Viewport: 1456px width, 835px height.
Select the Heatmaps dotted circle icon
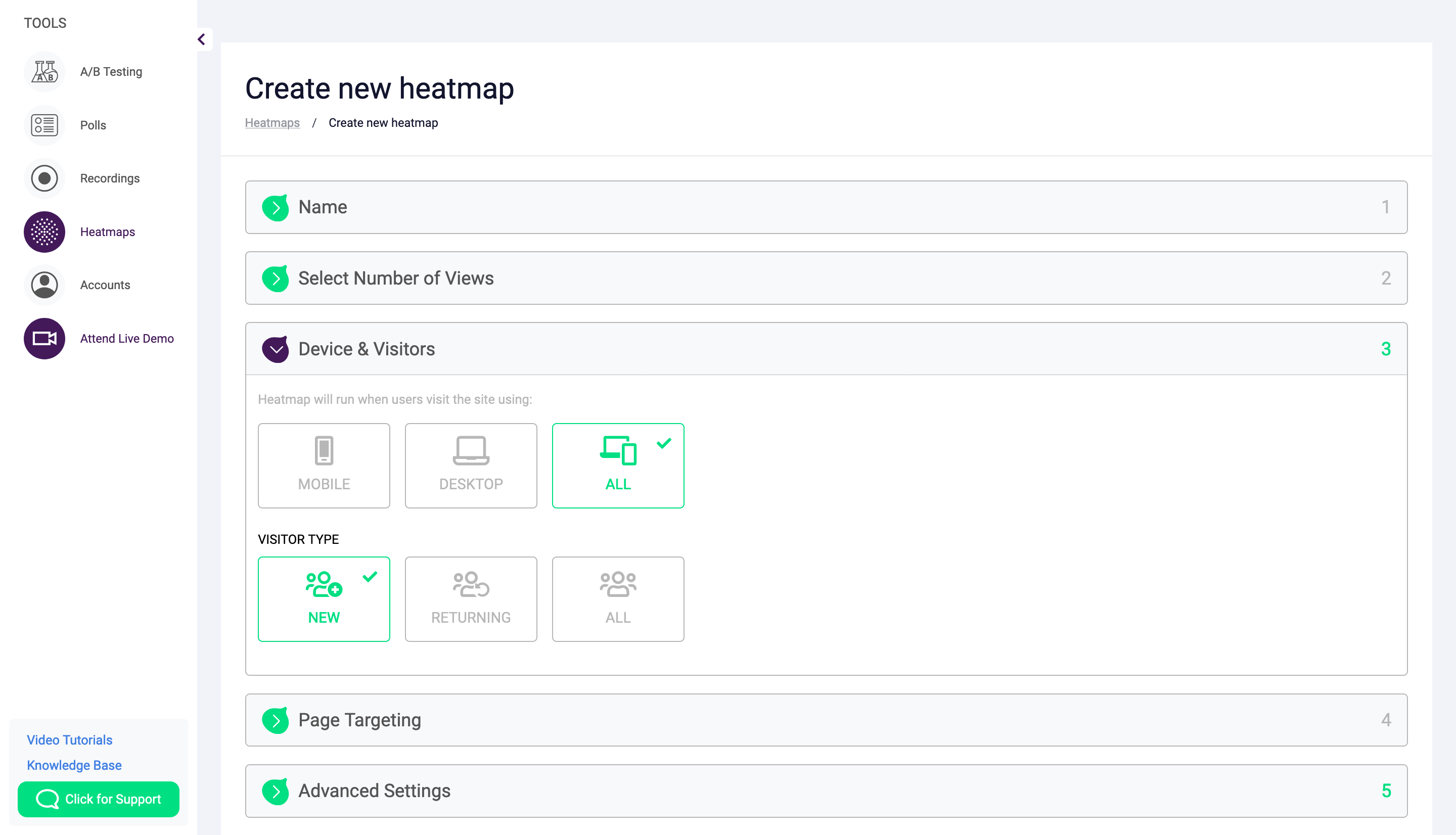[x=44, y=231]
